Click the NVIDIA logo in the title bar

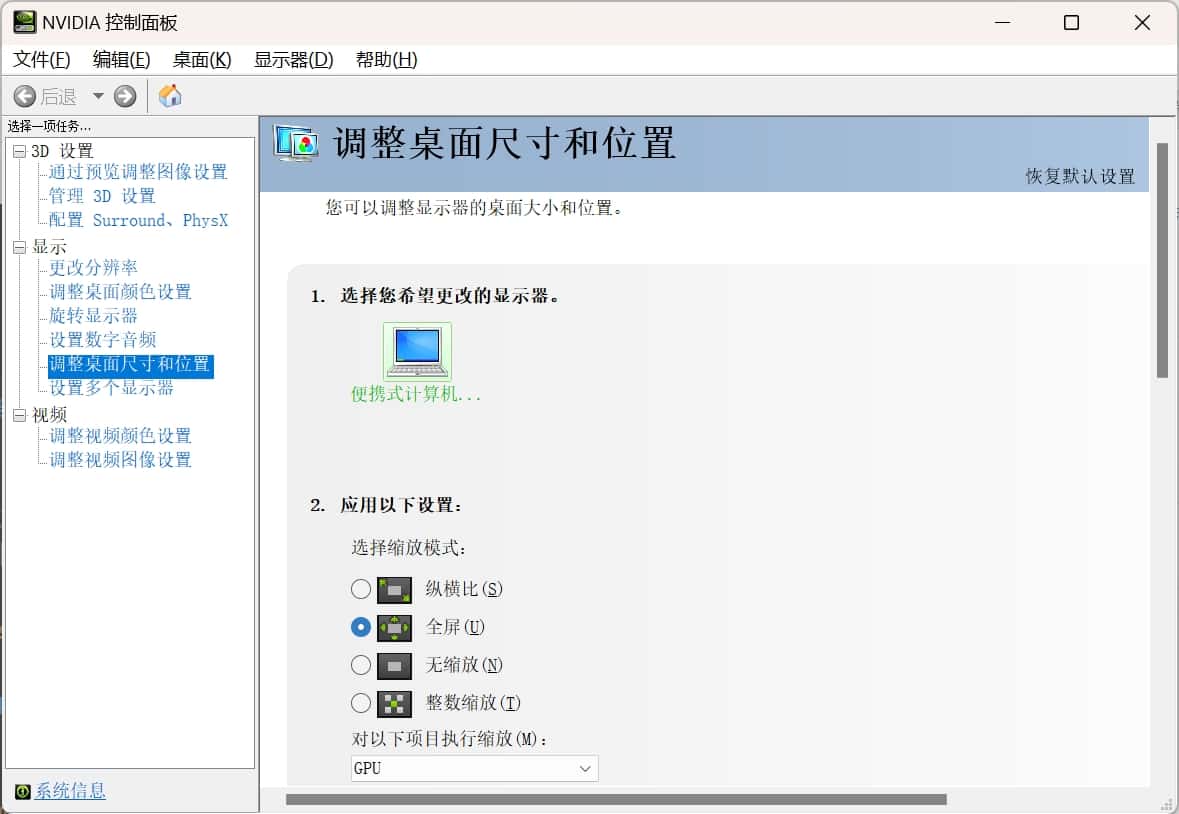tap(23, 21)
